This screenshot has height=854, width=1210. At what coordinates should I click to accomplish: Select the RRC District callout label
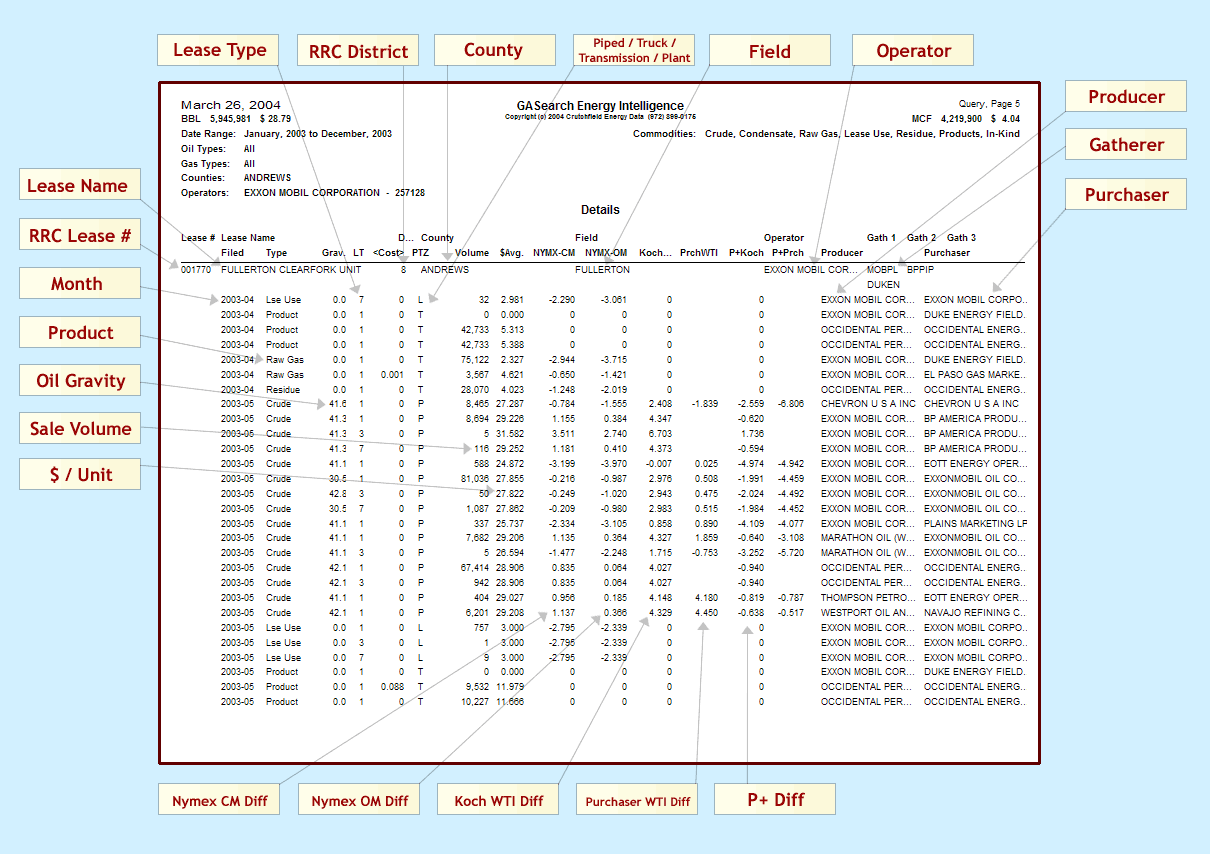(356, 51)
